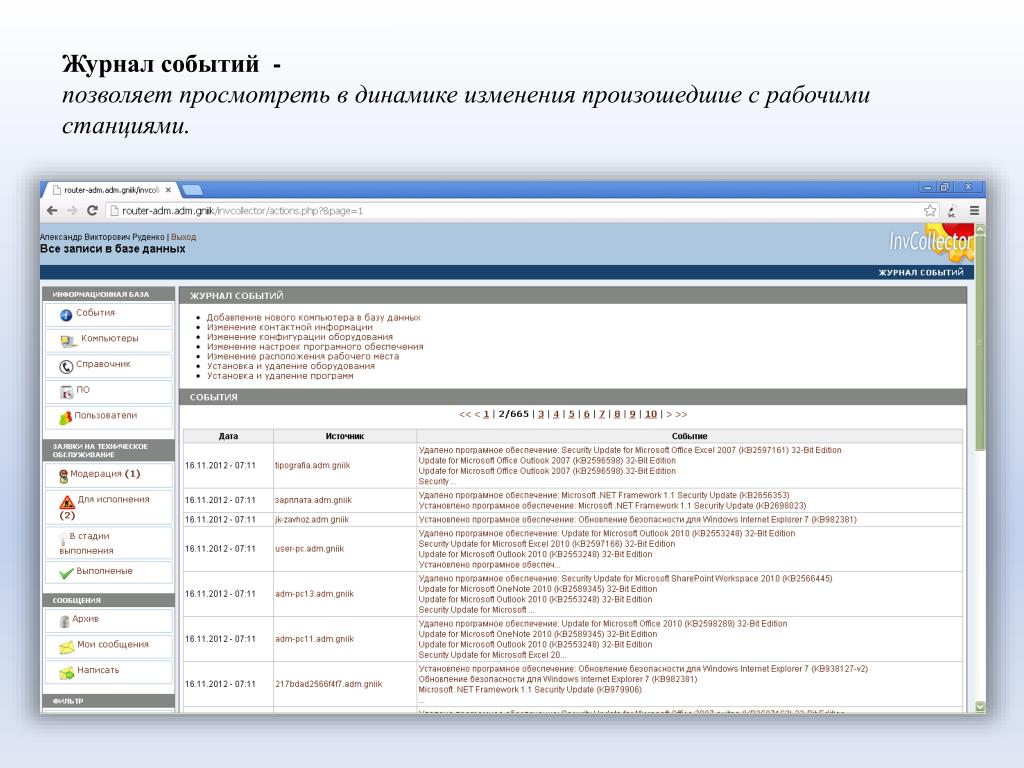Click the InvCollector logo
This screenshot has width=1024, height=768.
pyautogui.click(x=931, y=242)
